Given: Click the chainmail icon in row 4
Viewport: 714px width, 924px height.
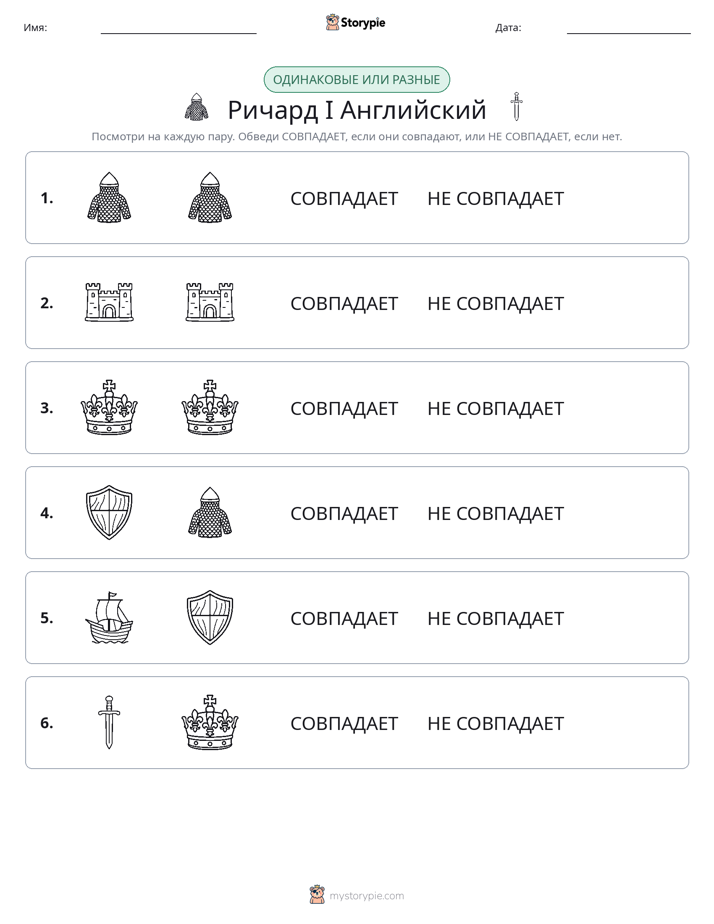Looking at the screenshot, I should [210, 512].
